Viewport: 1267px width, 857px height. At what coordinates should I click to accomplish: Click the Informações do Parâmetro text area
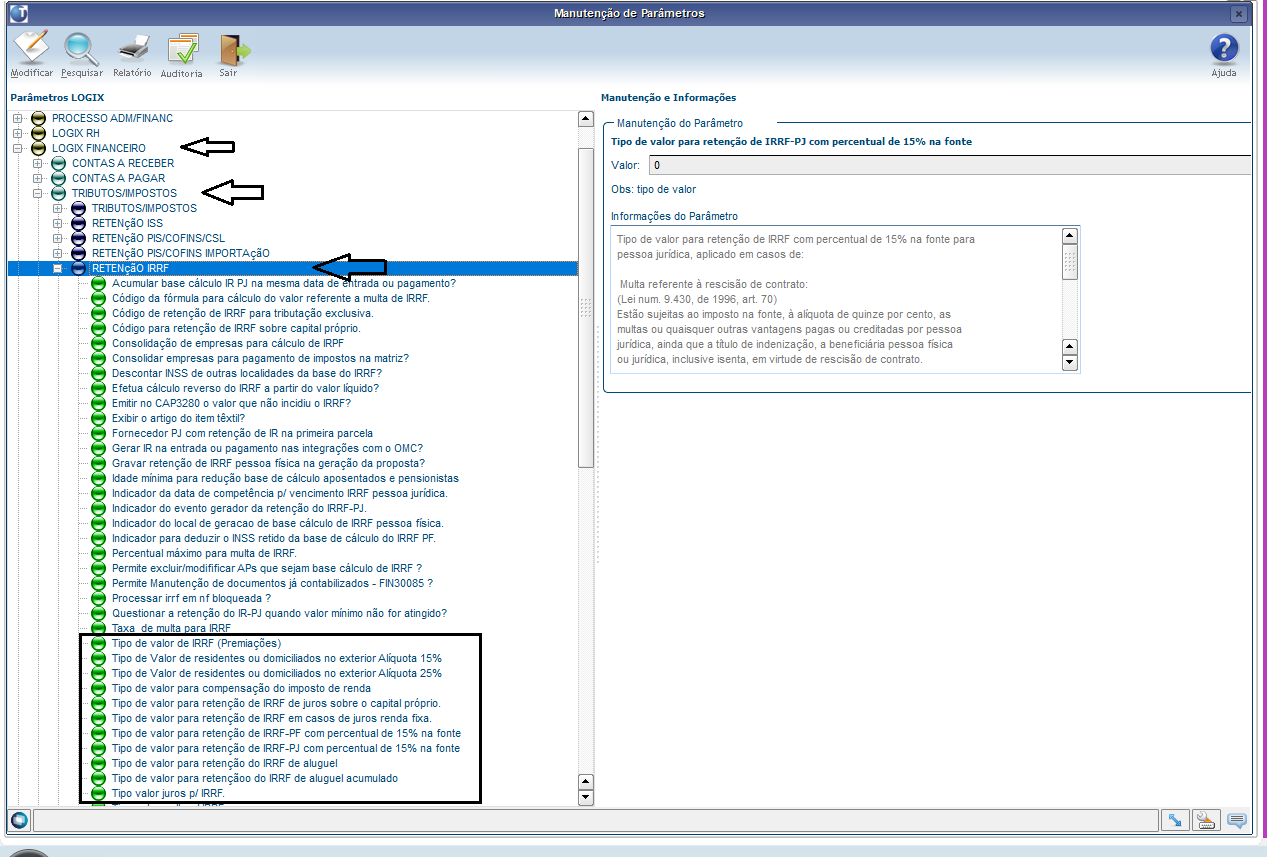click(x=835, y=300)
